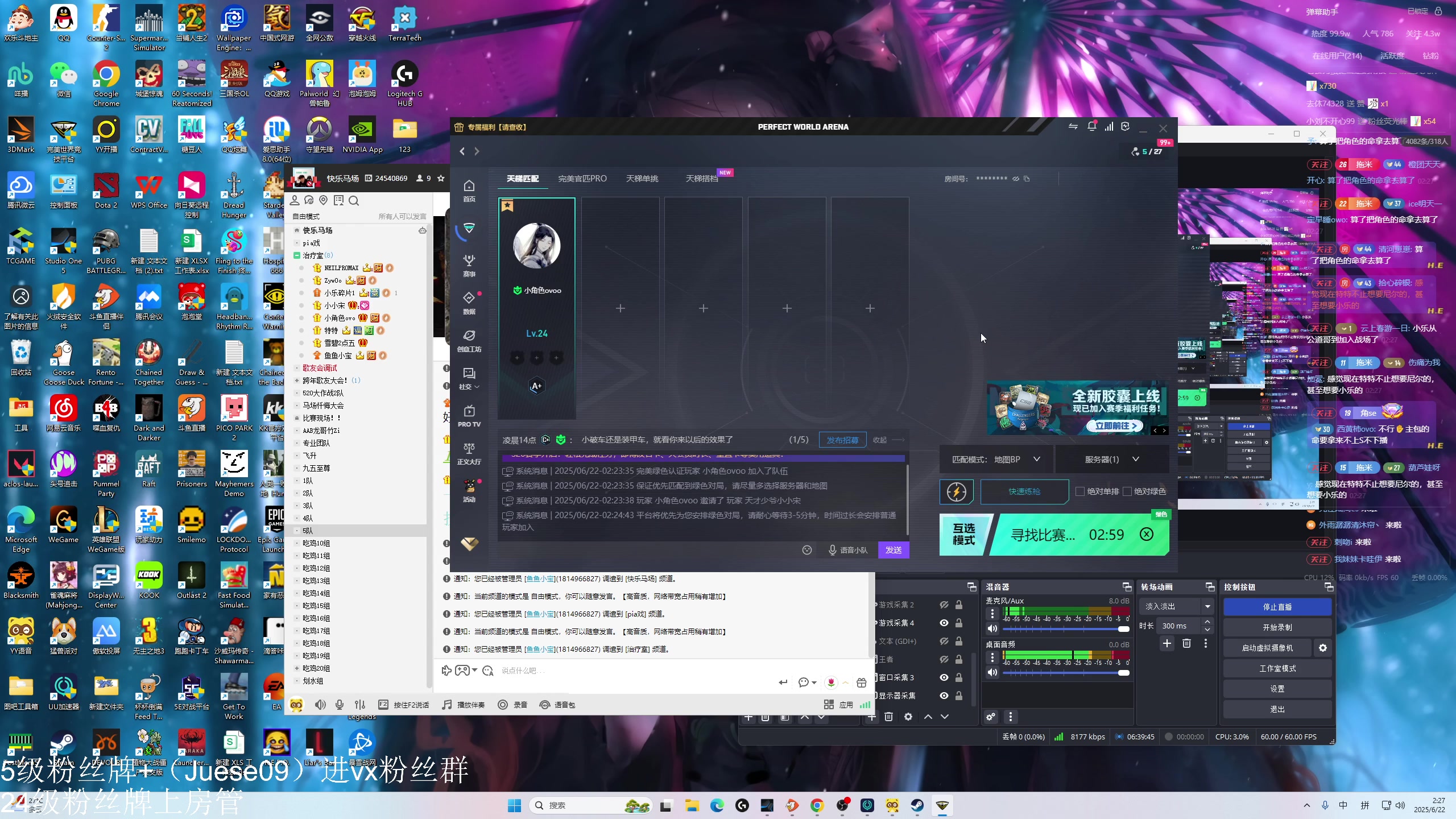Click 发布招募 button
The height and width of the screenshot is (819, 1456).
click(842, 440)
